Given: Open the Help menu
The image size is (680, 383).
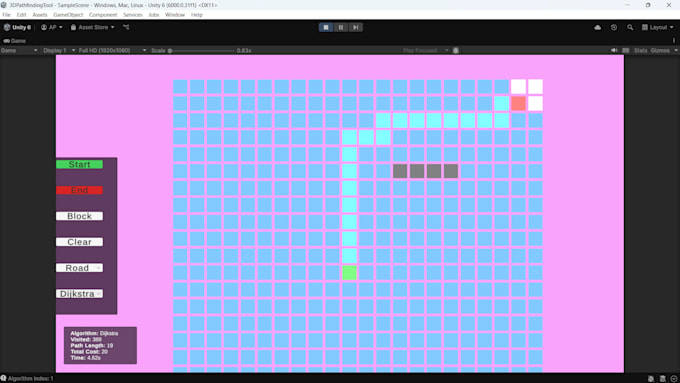Looking at the screenshot, I should [x=196, y=15].
